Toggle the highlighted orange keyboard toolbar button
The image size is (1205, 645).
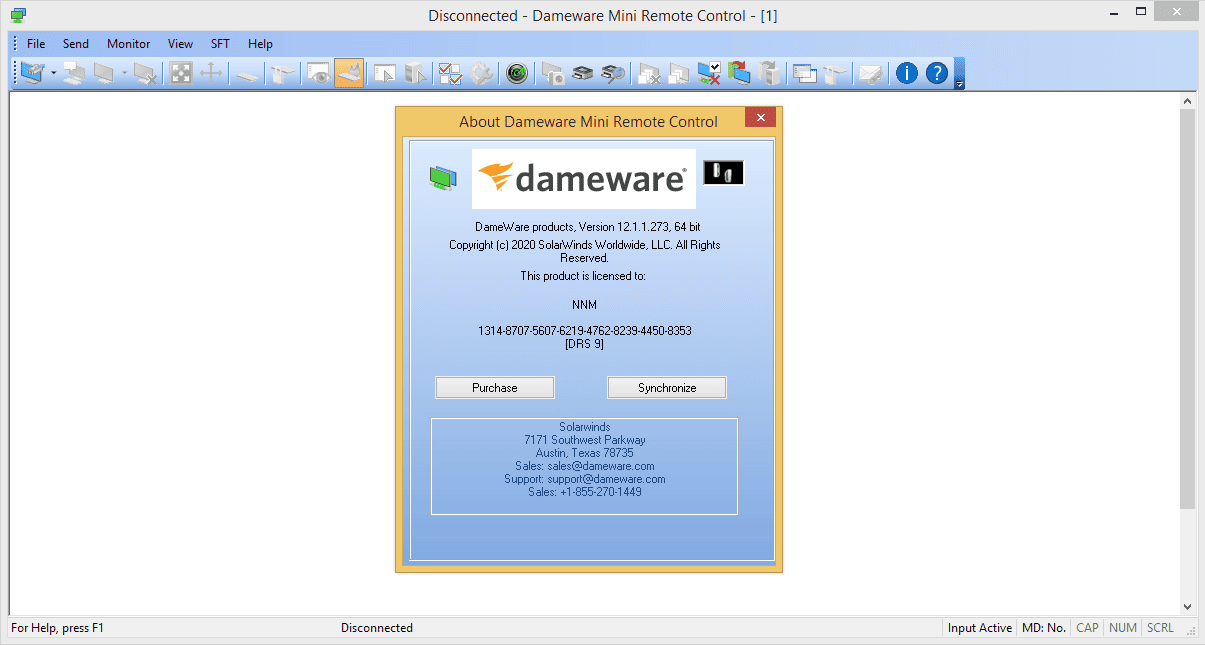[x=349, y=73]
